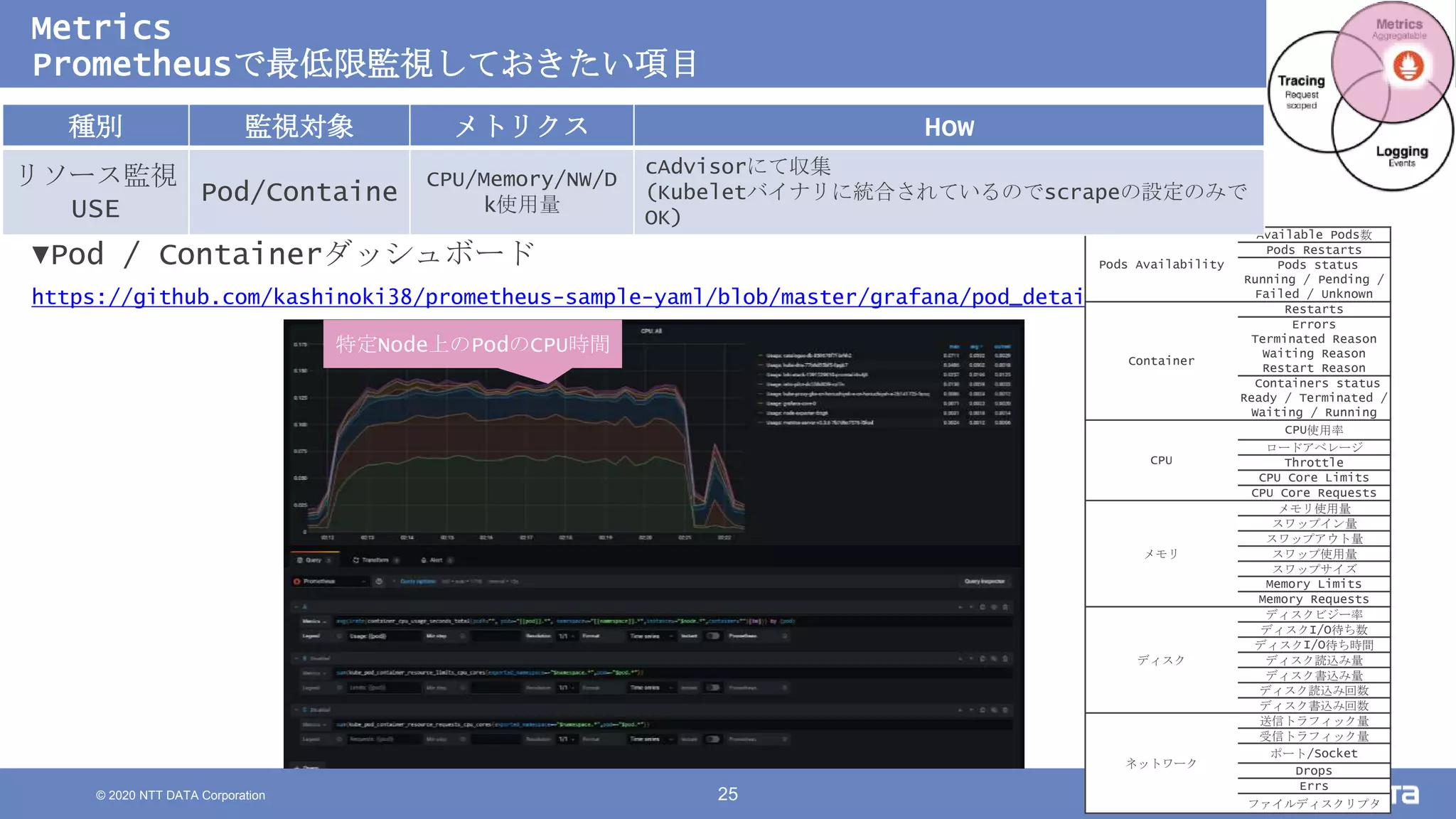Screen dimensions: 1456x819
Task: Click the data source help icon beside Prometheus
Action: (x=379, y=581)
